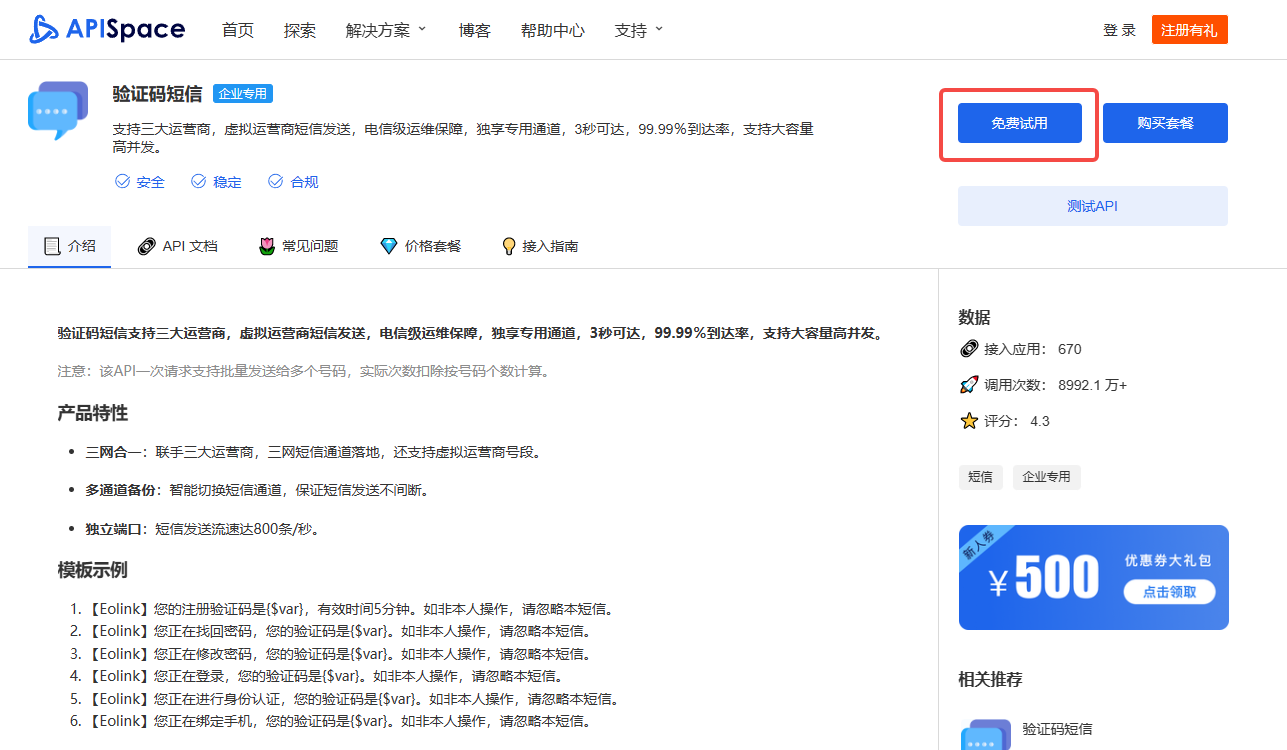
Task: Click the 稳定 checkmark icon
Action: point(199,181)
